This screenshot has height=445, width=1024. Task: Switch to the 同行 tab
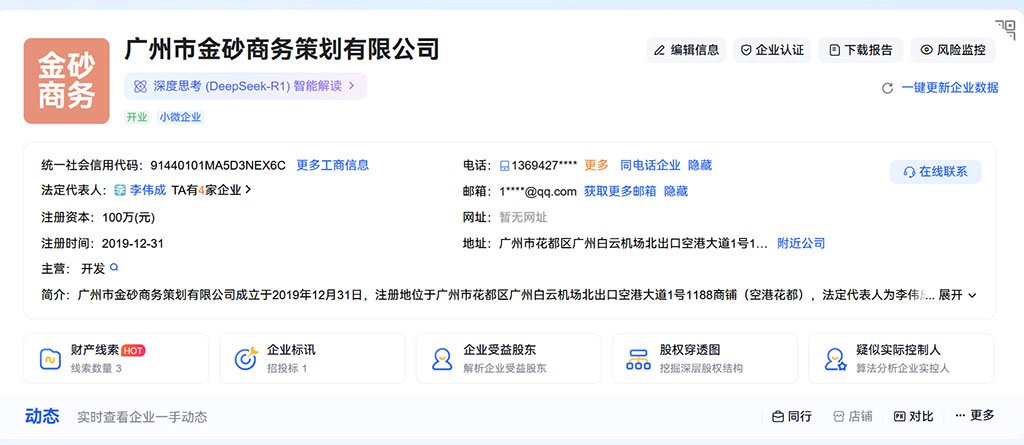(791, 416)
